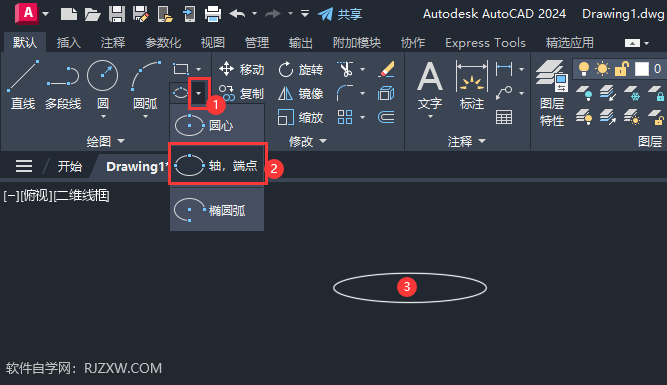Click the 共享 (Share) button
This screenshot has width=667, height=385.
click(x=340, y=14)
